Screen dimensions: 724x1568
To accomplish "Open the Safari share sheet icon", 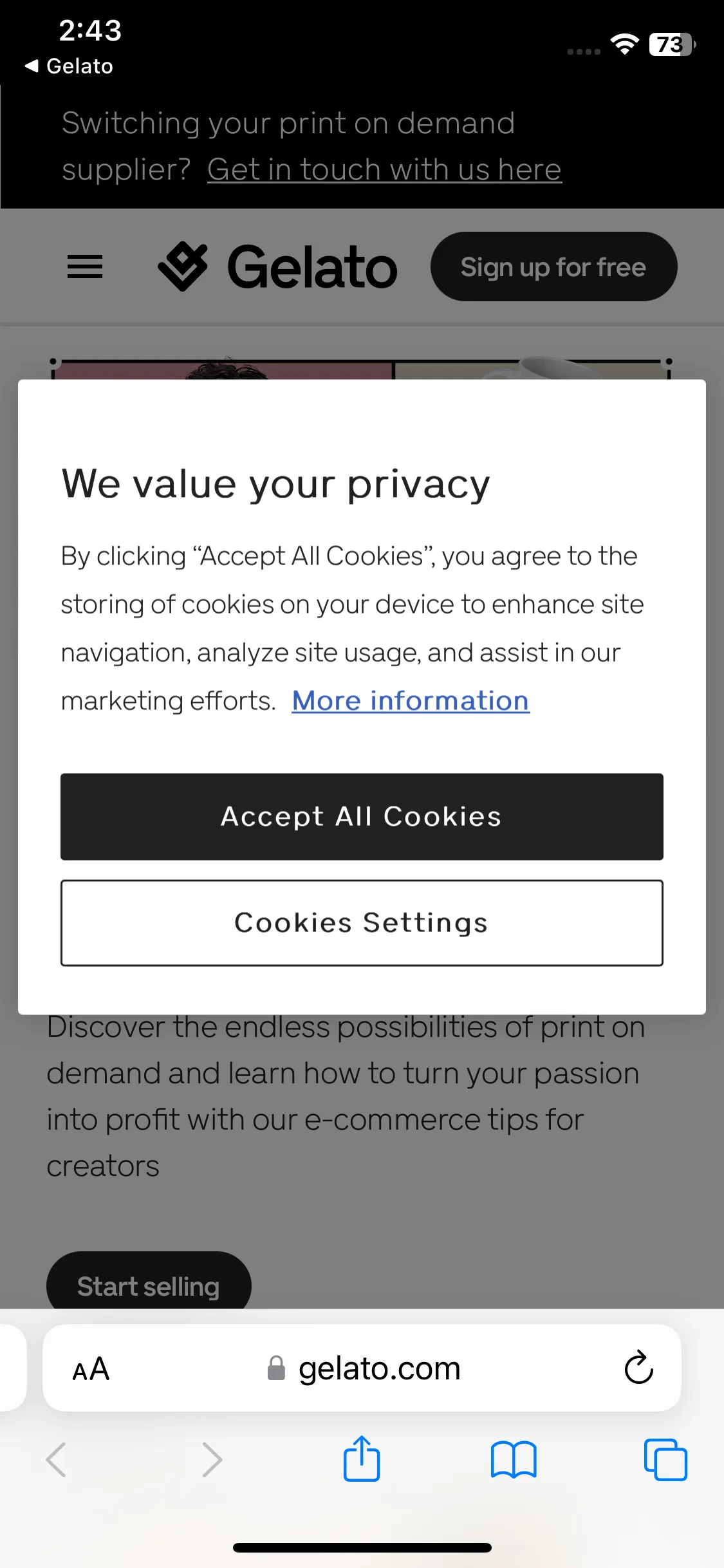I will [362, 1459].
